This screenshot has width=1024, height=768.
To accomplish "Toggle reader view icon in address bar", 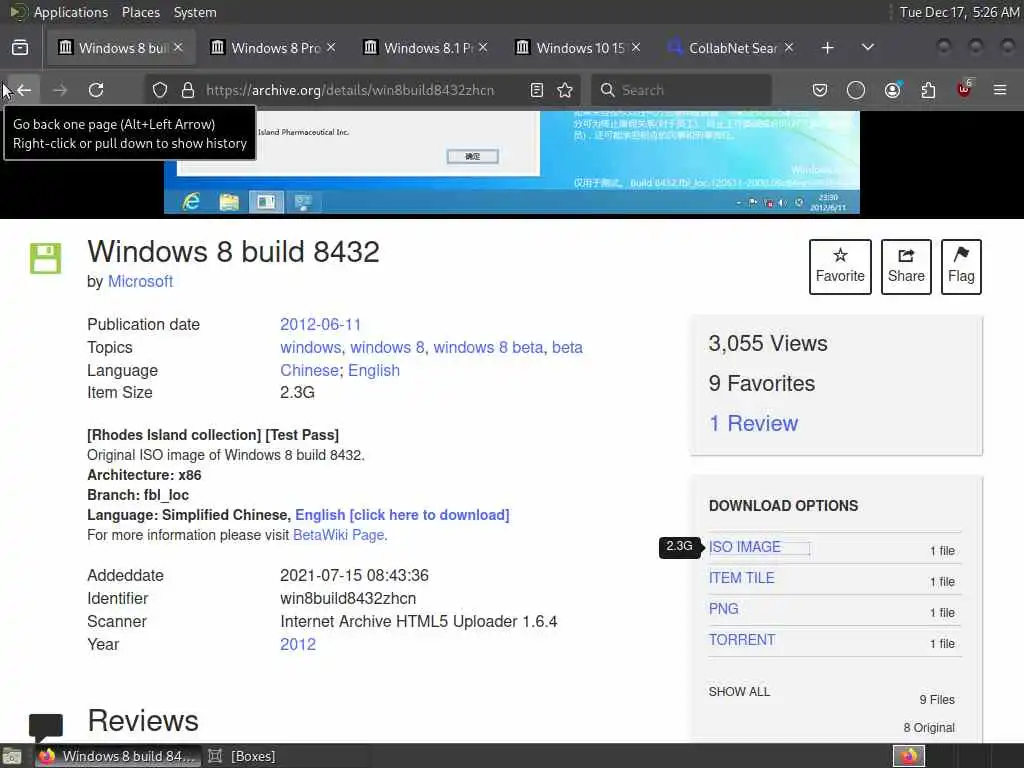I will (x=537, y=90).
